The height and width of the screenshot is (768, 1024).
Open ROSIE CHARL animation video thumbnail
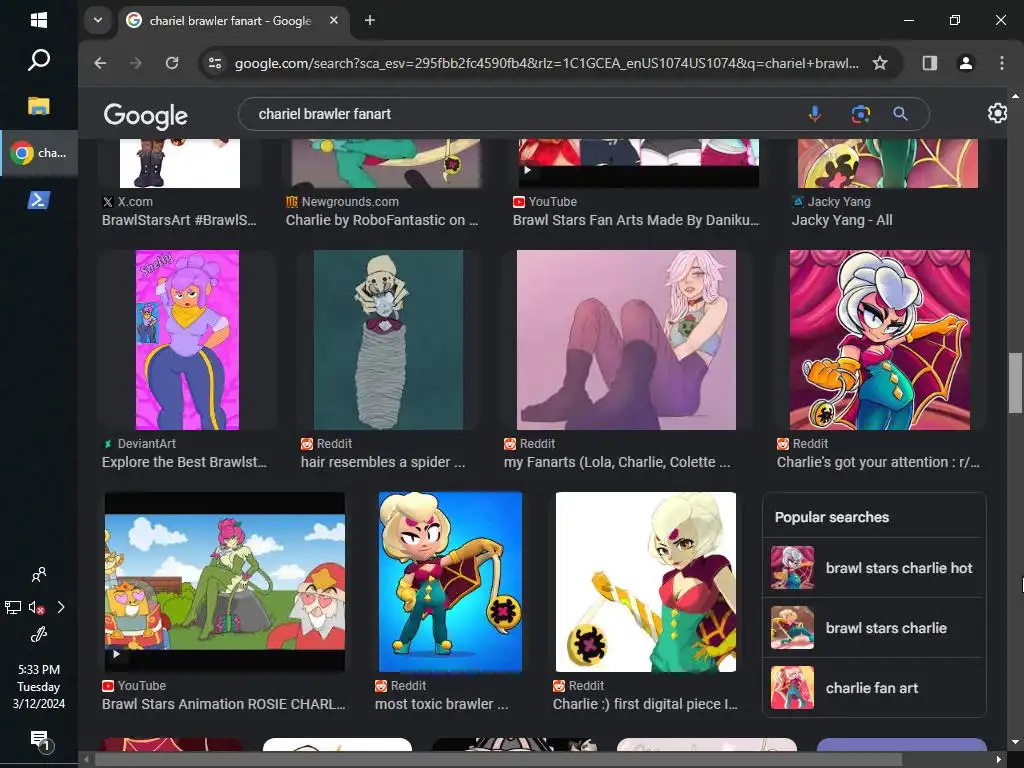[x=225, y=581]
